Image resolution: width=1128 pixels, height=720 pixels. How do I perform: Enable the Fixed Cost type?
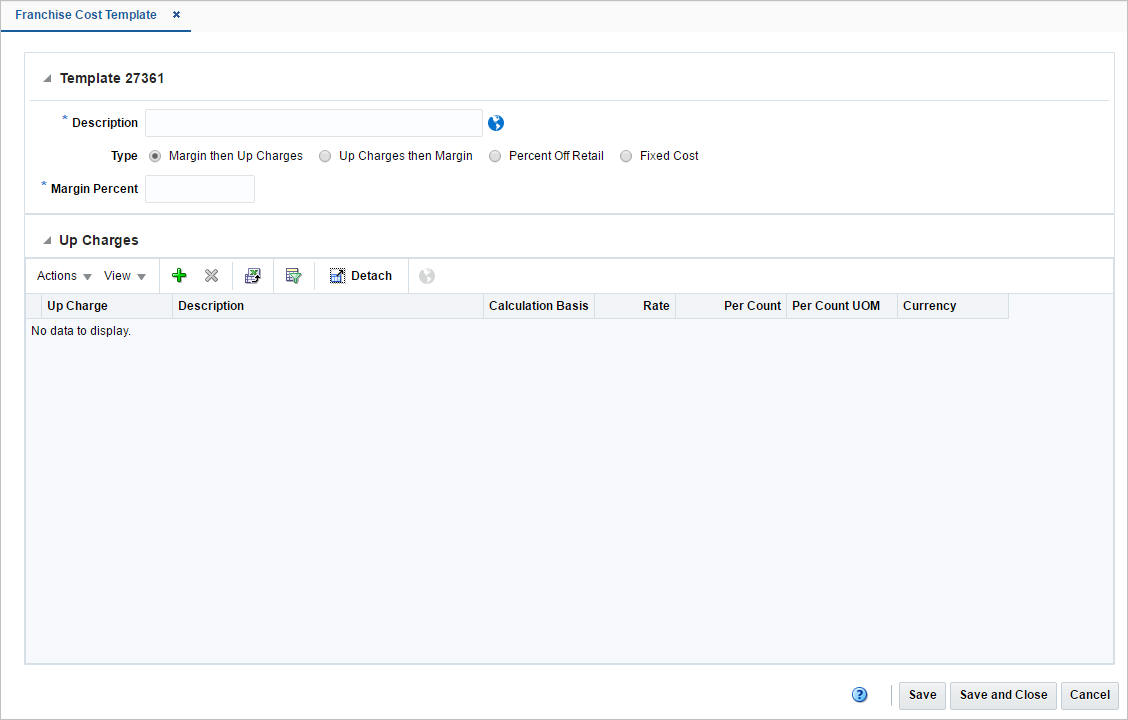[x=625, y=156]
